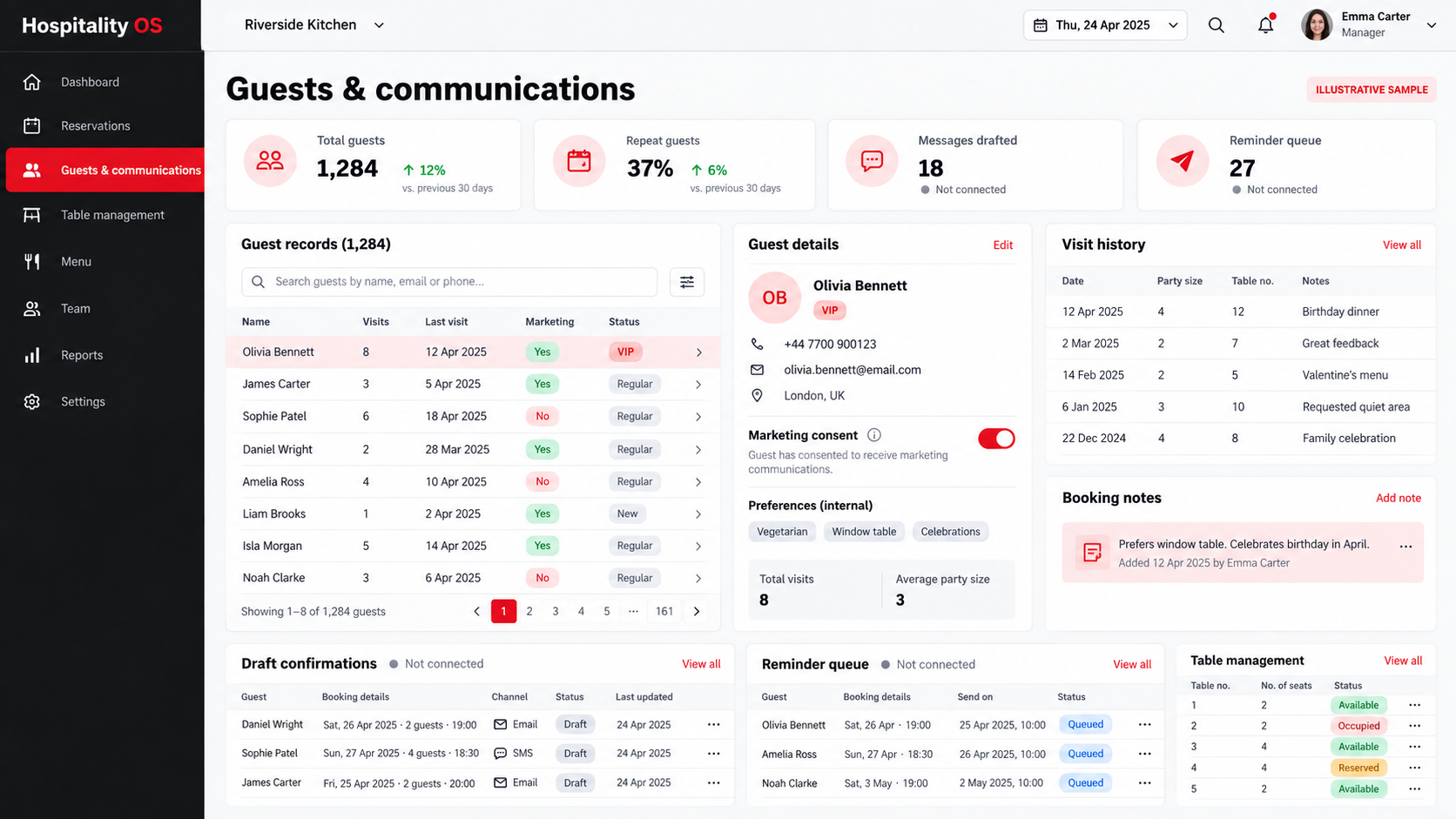Click the Menu cutlery icon in sidebar
The width and height of the screenshot is (1456, 819).
pyautogui.click(x=32, y=261)
